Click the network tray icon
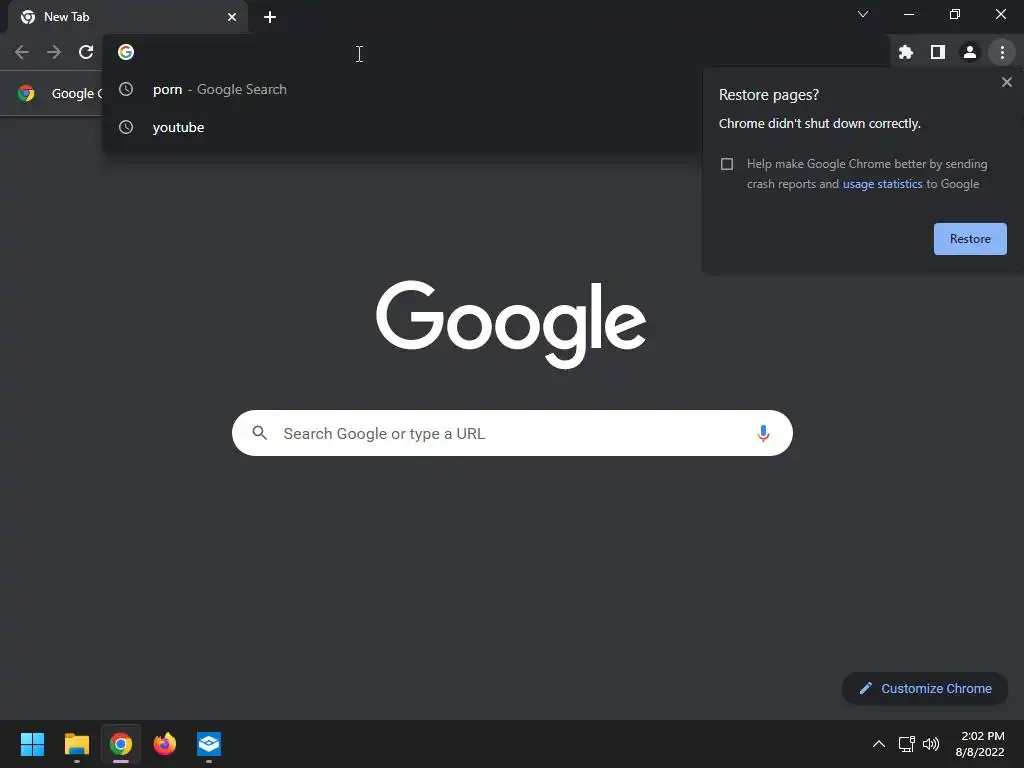This screenshot has height=768, width=1024. coord(906,744)
